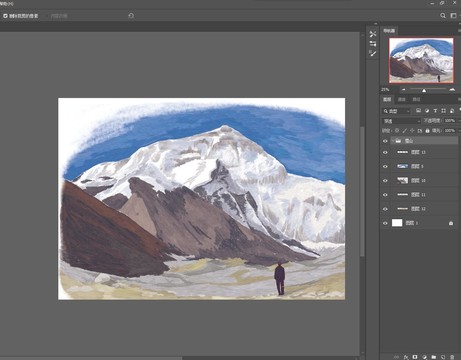Zoom in with large mountain icon in Navigator
The width and height of the screenshot is (461, 360).
(x=452, y=90)
